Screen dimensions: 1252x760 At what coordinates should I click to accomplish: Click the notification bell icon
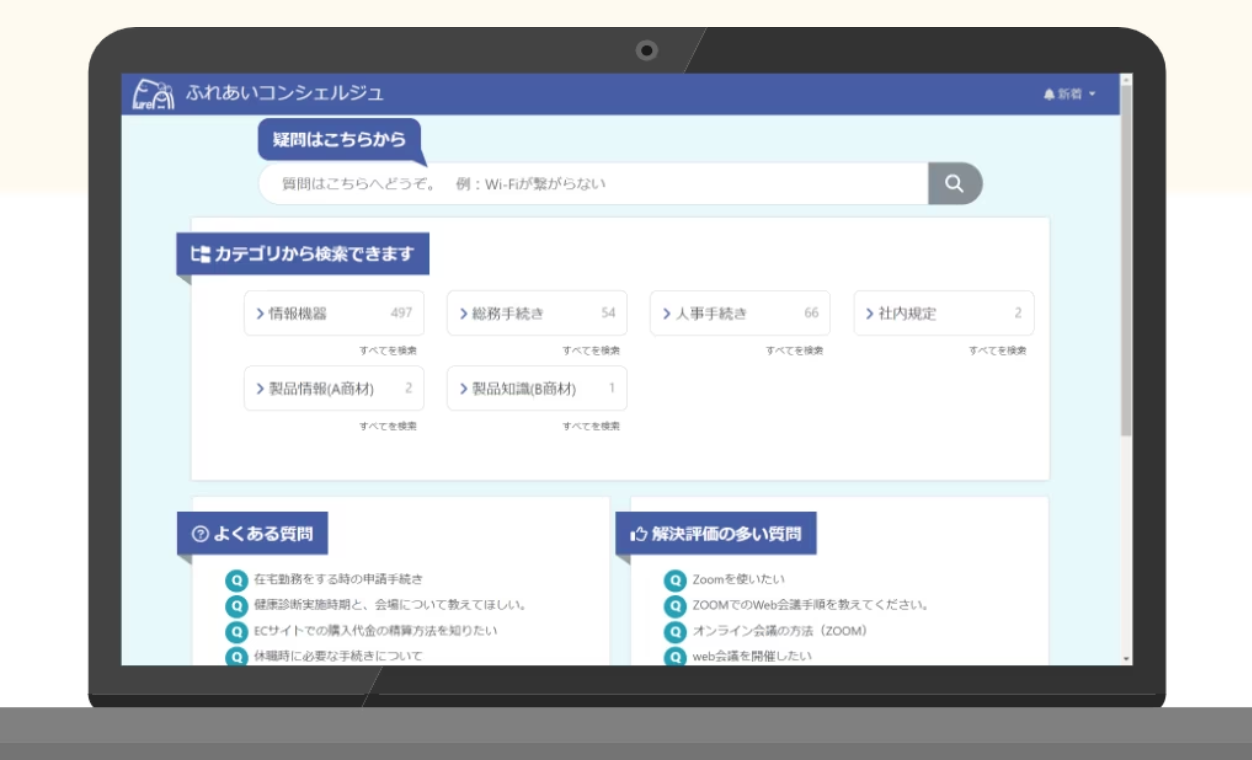1049,94
